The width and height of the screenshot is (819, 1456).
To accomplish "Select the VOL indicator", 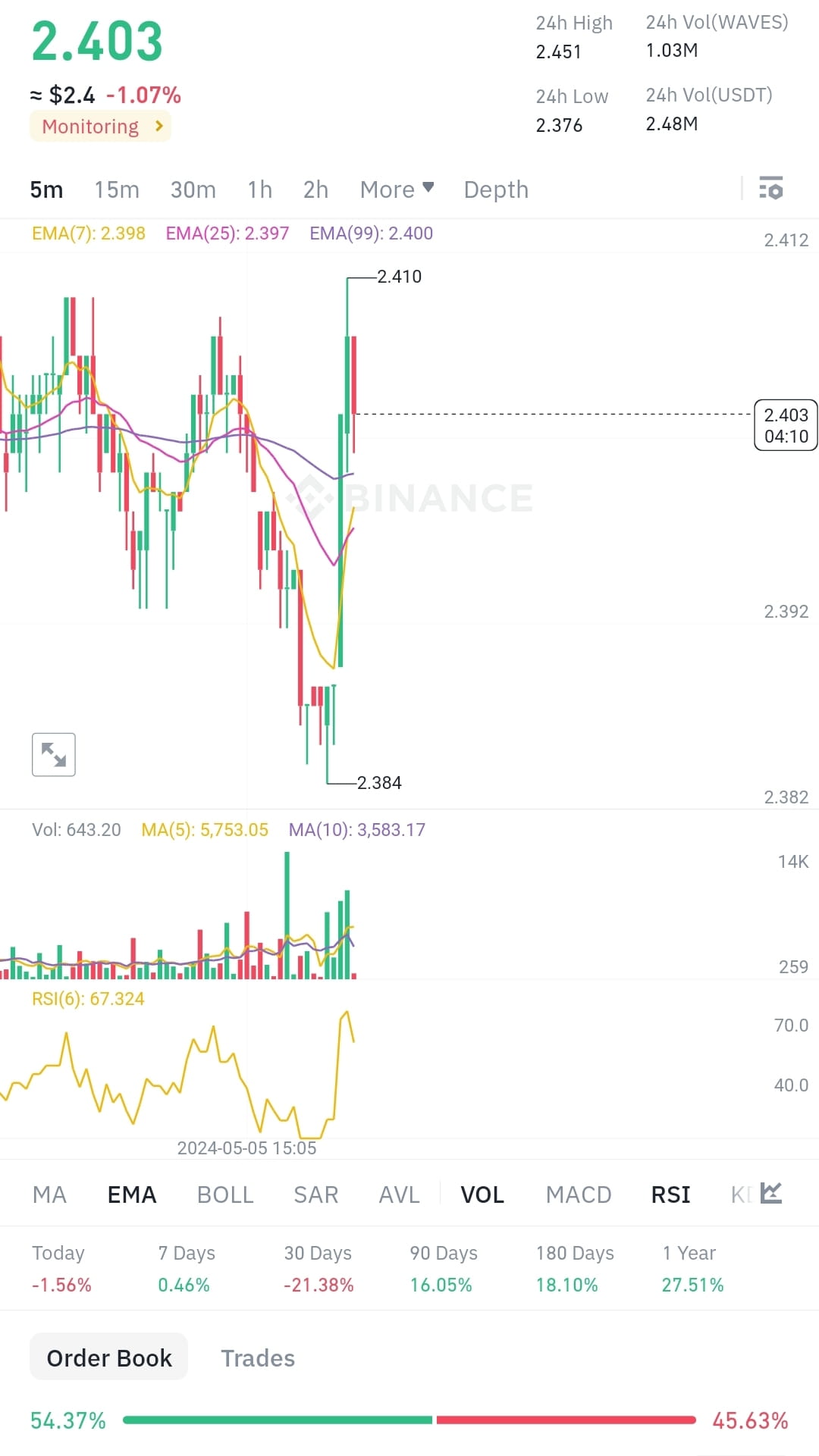I will 482,1195.
